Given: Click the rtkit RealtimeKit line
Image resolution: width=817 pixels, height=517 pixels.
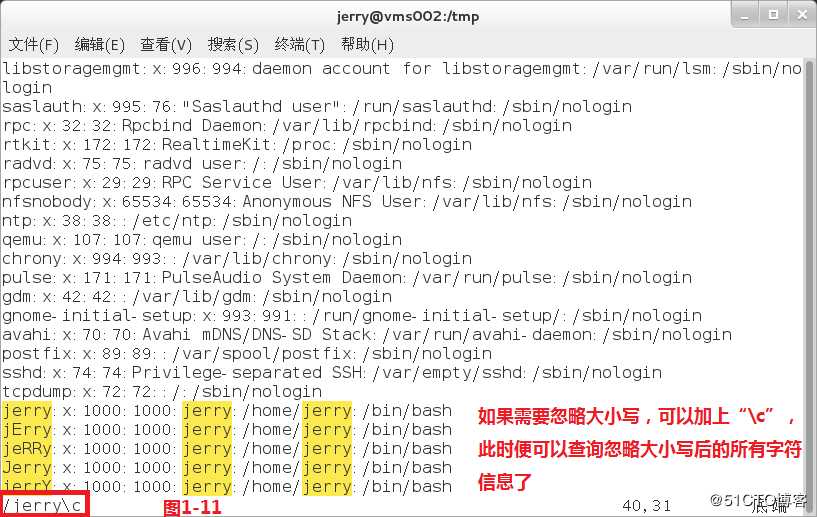Looking at the screenshot, I should 237,144.
